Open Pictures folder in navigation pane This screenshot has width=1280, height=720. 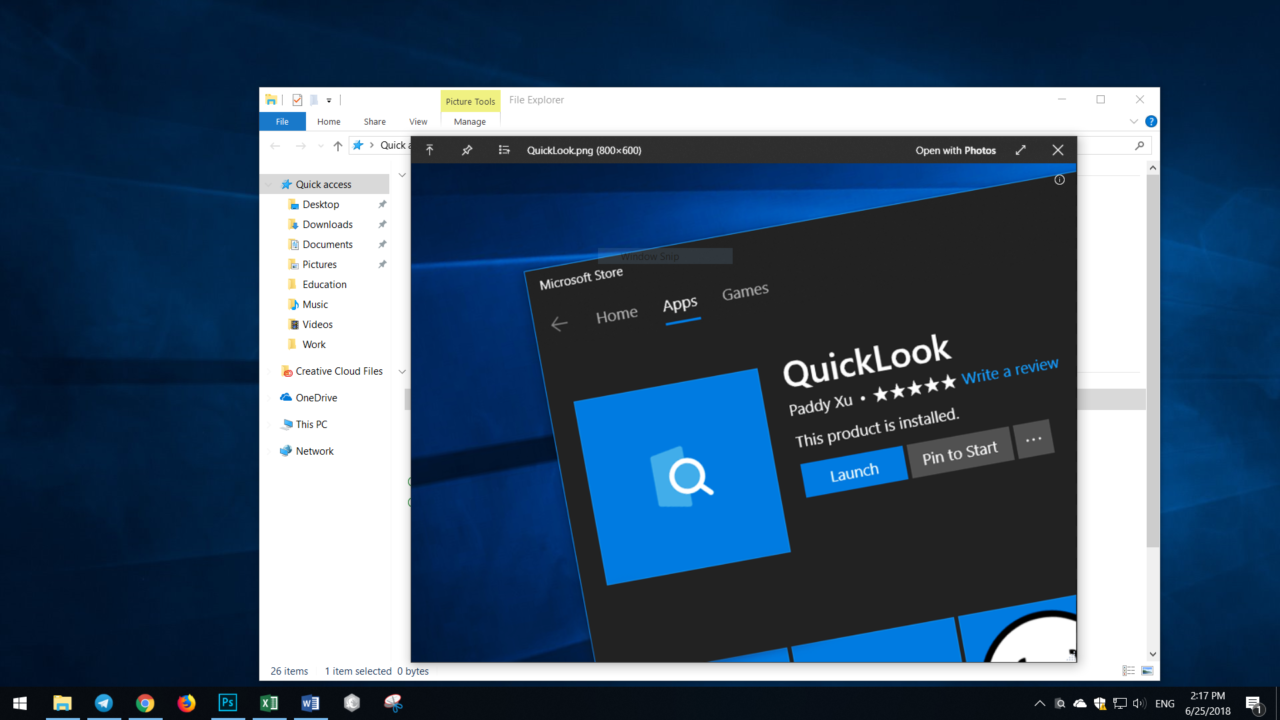[x=320, y=264]
